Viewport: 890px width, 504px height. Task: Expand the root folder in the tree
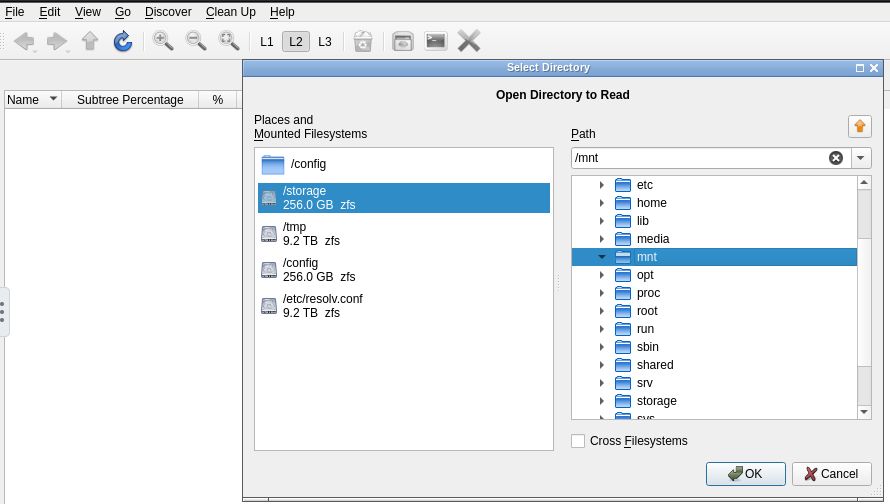pyautogui.click(x=602, y=311)
